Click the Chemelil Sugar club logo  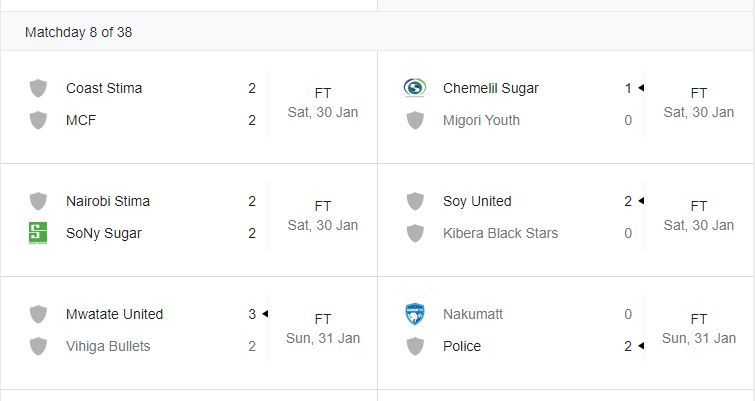point(415,88)
